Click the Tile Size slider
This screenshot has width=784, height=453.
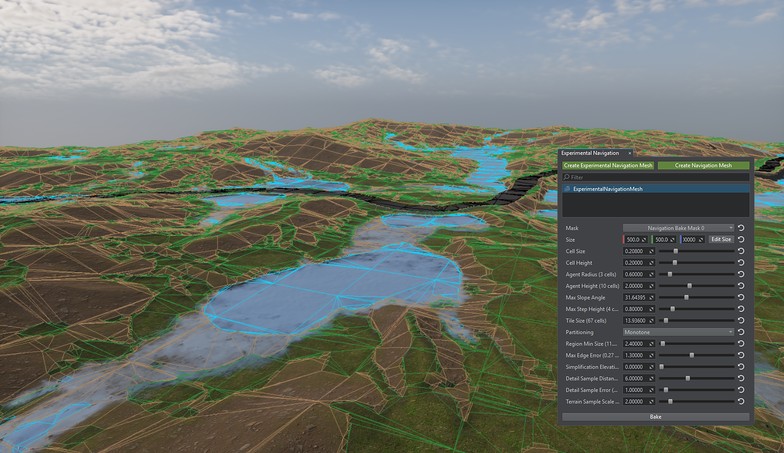[x=696, y=320]
